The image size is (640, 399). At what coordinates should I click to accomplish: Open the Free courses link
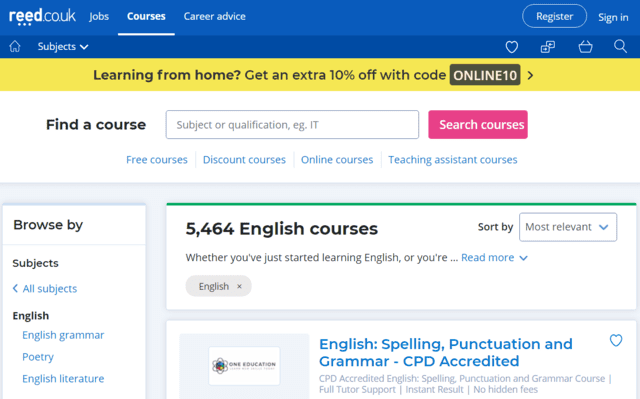tap(157, 160)
